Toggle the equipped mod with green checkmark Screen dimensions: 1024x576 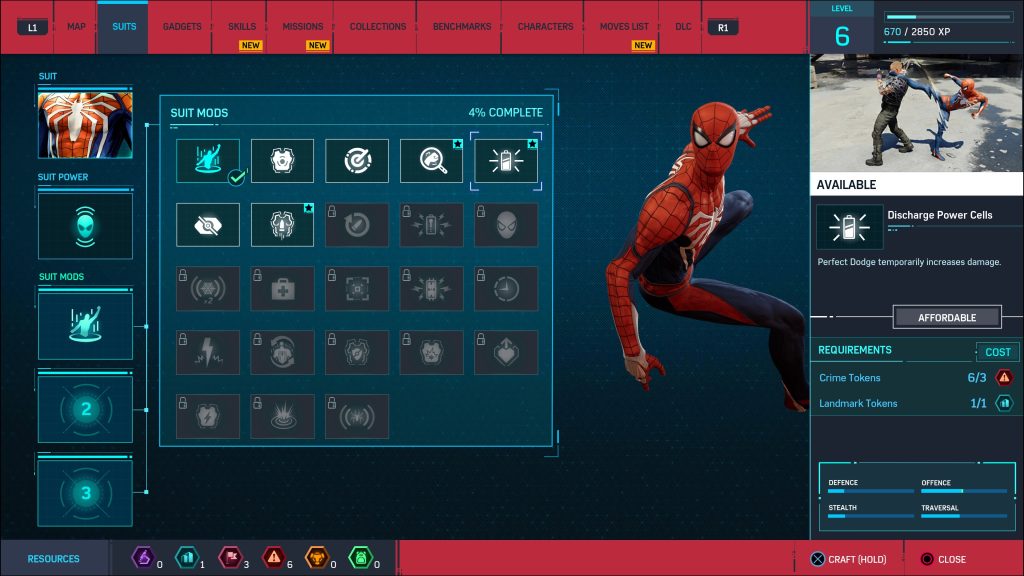pyautogui.click(x=208, y=161)
